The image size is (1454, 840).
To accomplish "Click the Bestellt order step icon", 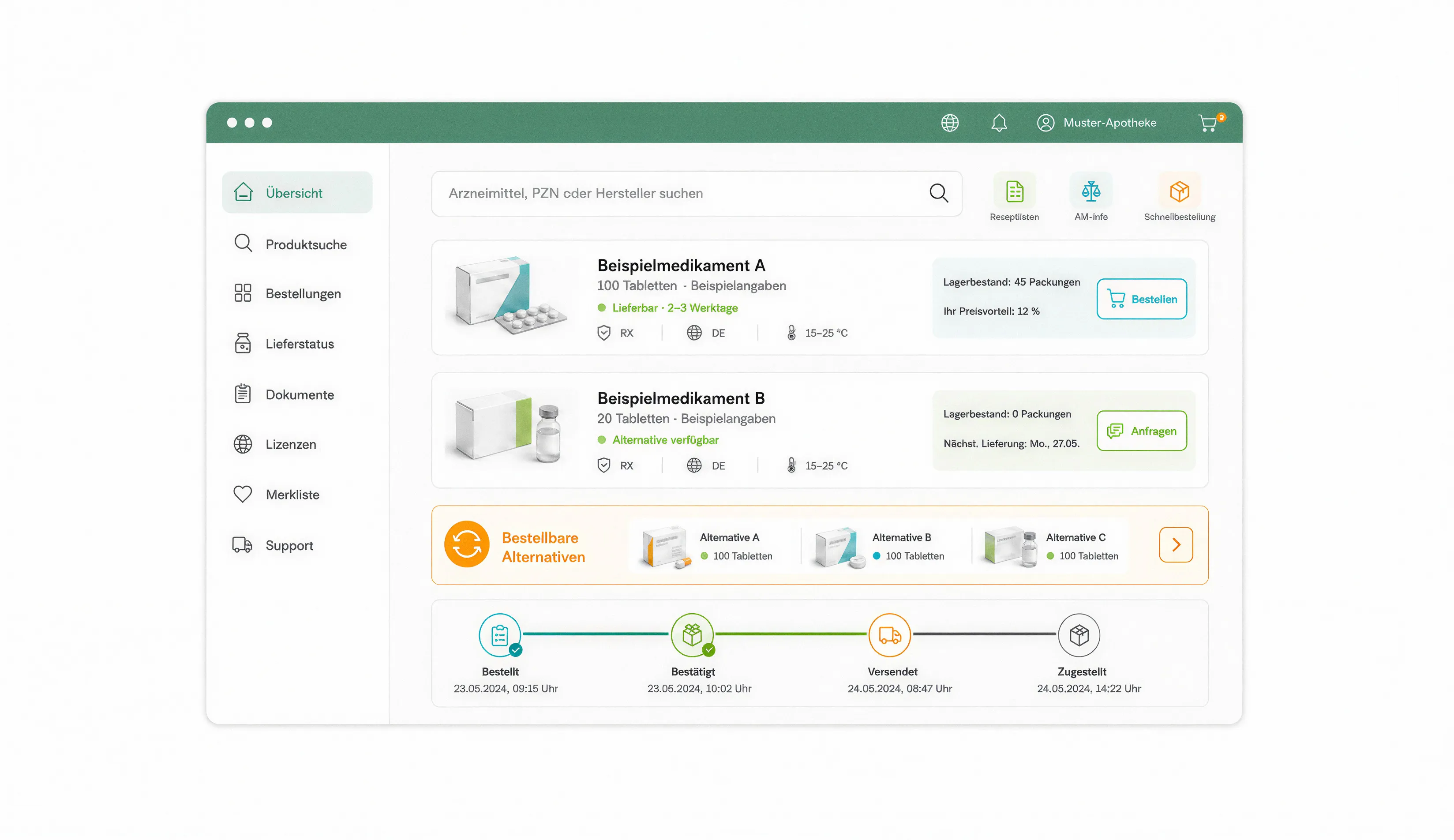I will tap(500, 634).
